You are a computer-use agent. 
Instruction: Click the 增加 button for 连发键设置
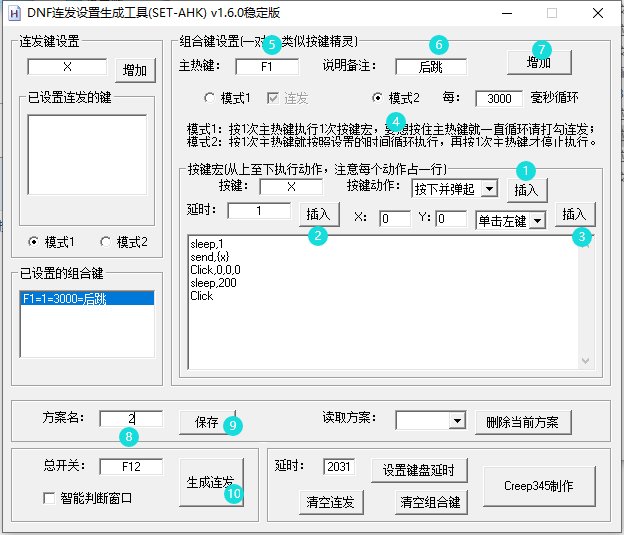(135, 70)
